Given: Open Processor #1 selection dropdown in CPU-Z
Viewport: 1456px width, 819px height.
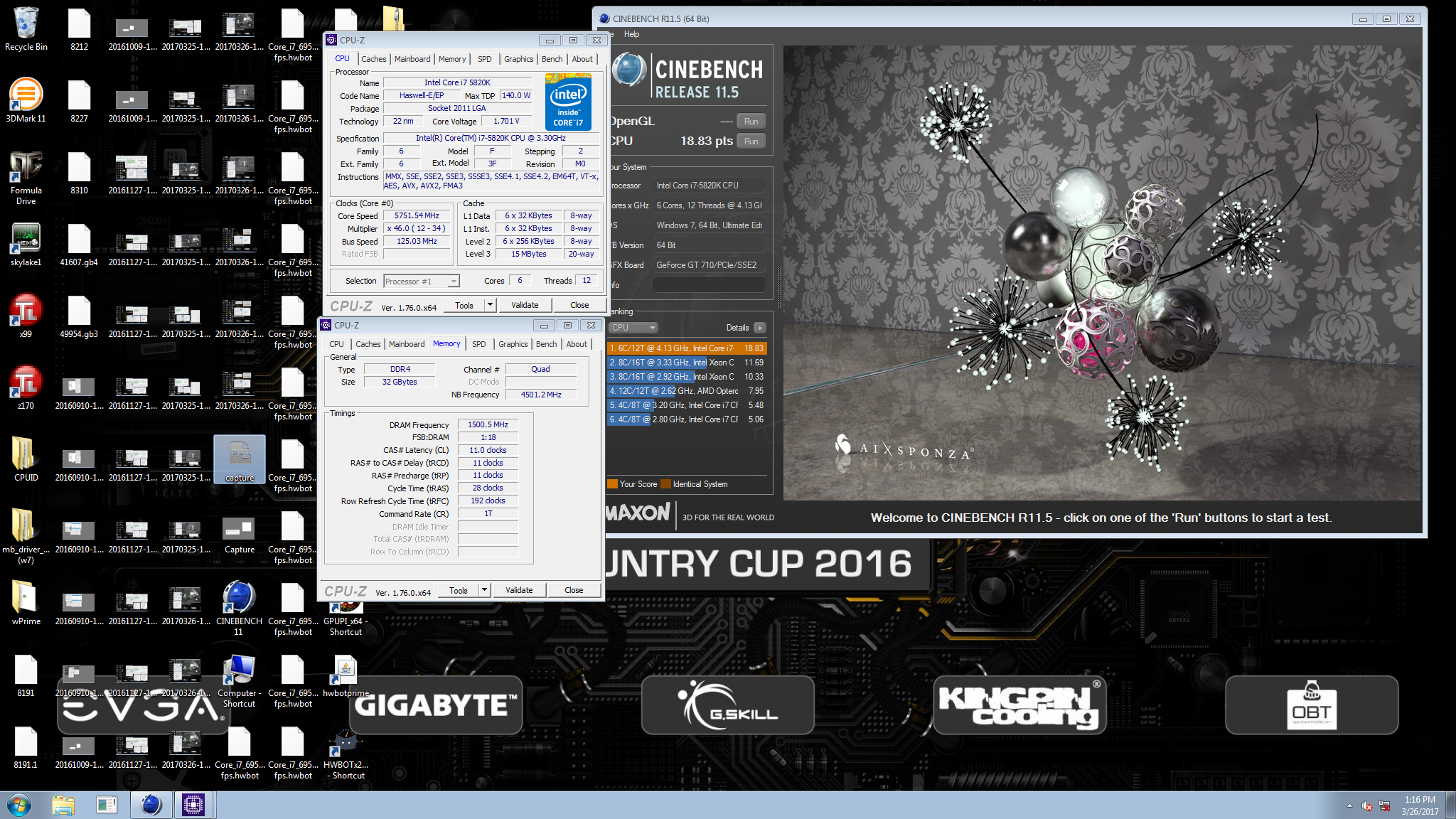Looking at the screenshot, I should pos(422,282).
